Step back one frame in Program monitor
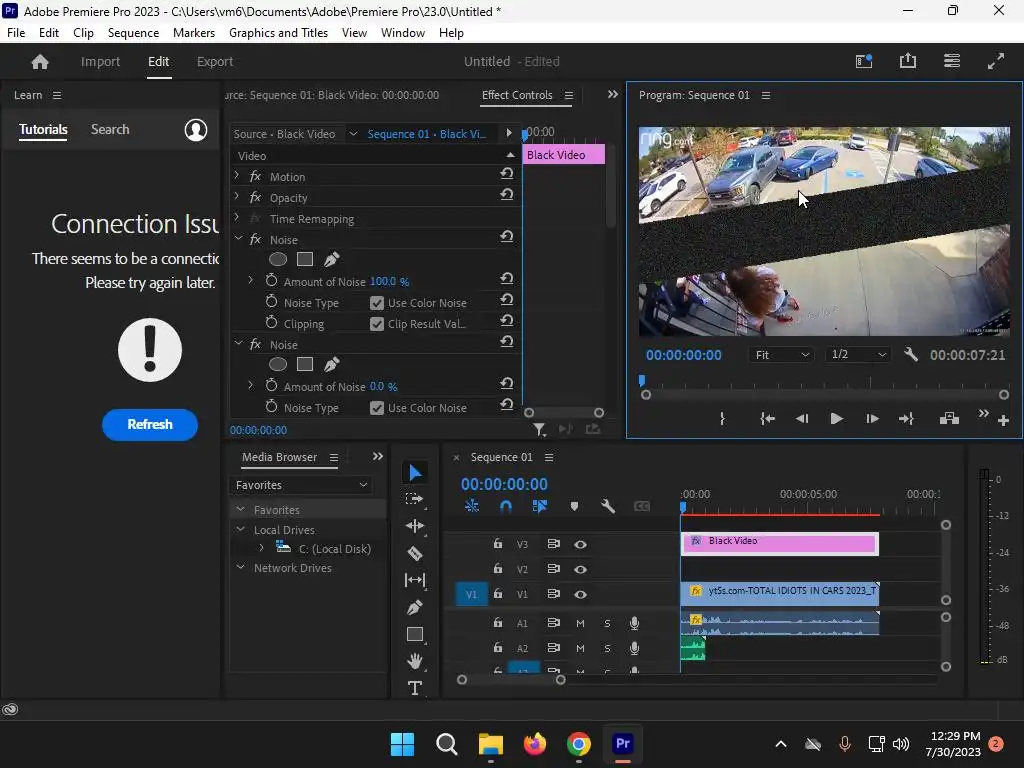The image size is (1024, 768). [x=802, y=419]
